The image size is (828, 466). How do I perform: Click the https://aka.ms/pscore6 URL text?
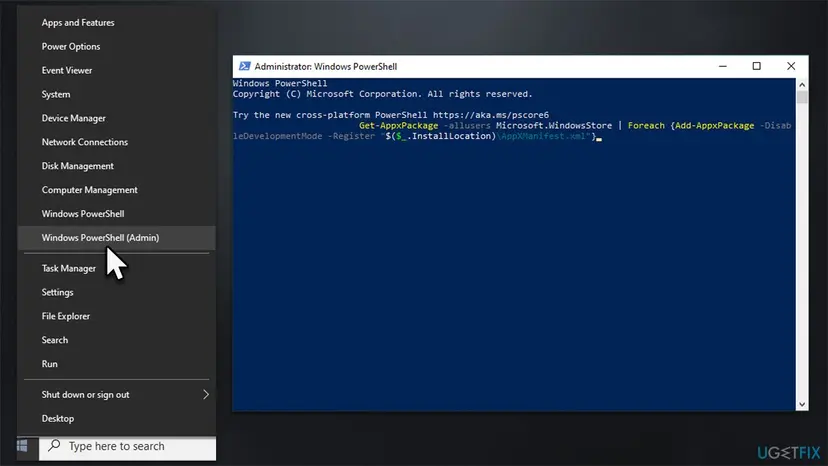[x=491, y=115]
